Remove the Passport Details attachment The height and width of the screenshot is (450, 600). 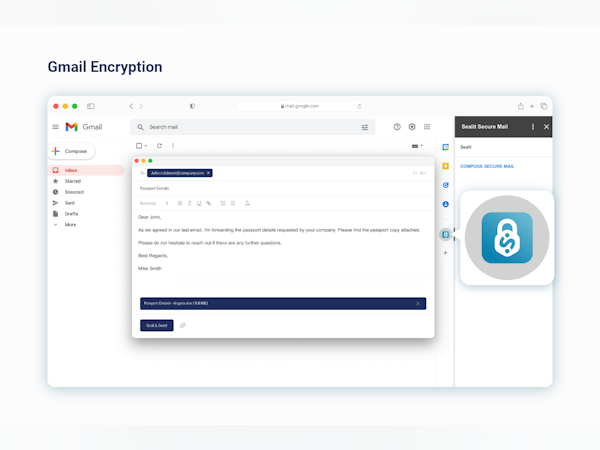tap(418, 303)
